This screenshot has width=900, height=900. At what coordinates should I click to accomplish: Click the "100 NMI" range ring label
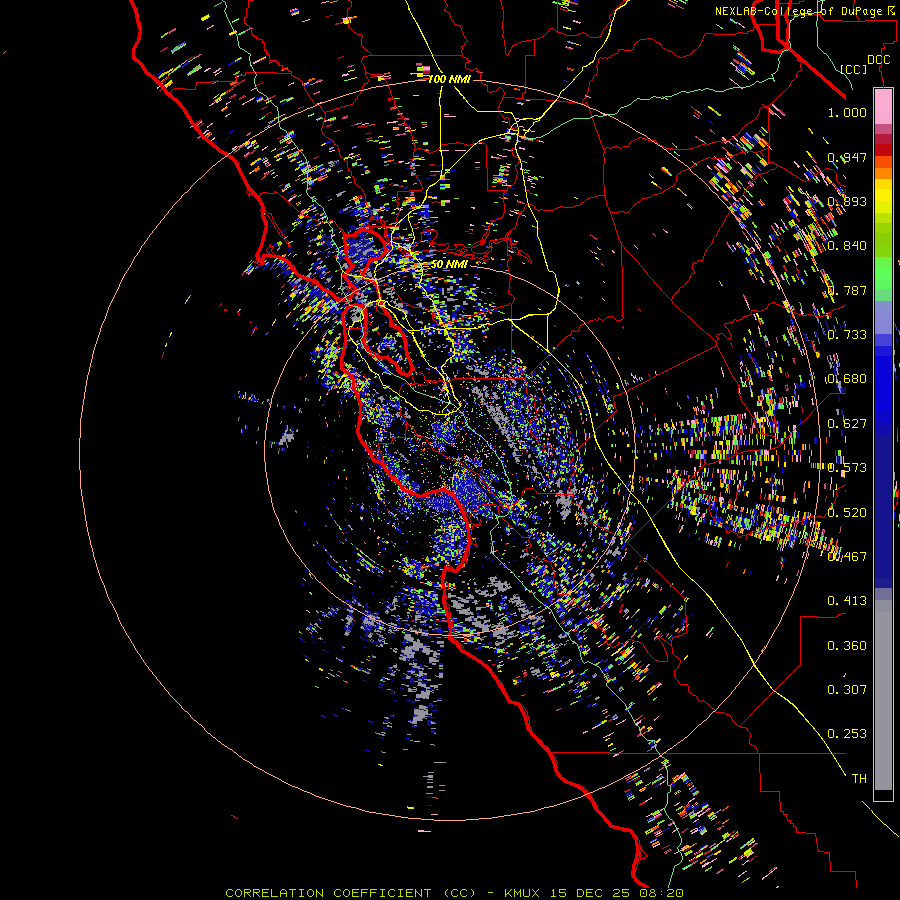pos(449,79)
